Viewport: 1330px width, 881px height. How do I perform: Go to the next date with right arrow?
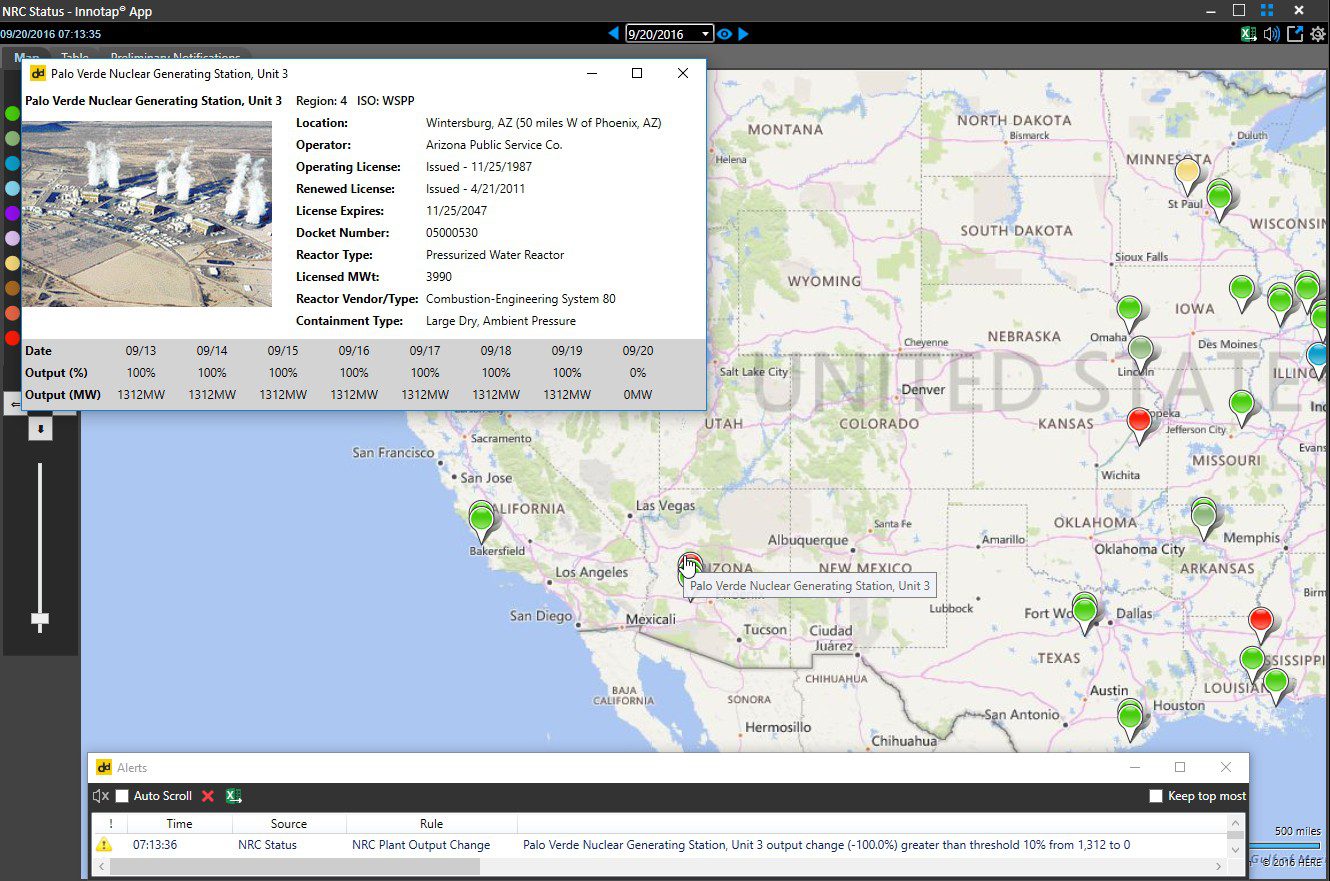click(x=743, y=34)
